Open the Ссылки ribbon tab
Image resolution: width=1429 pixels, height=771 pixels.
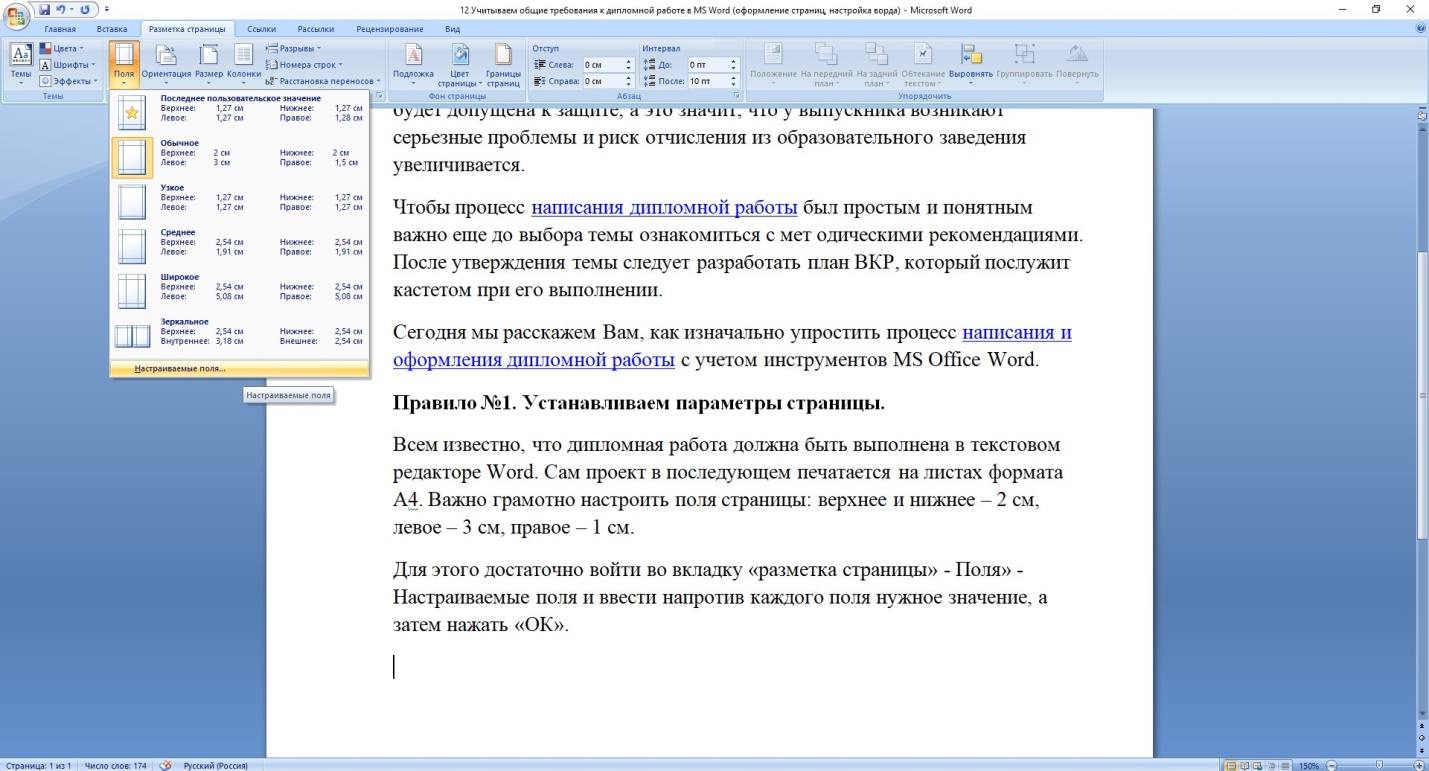click(x=262, y=29)
